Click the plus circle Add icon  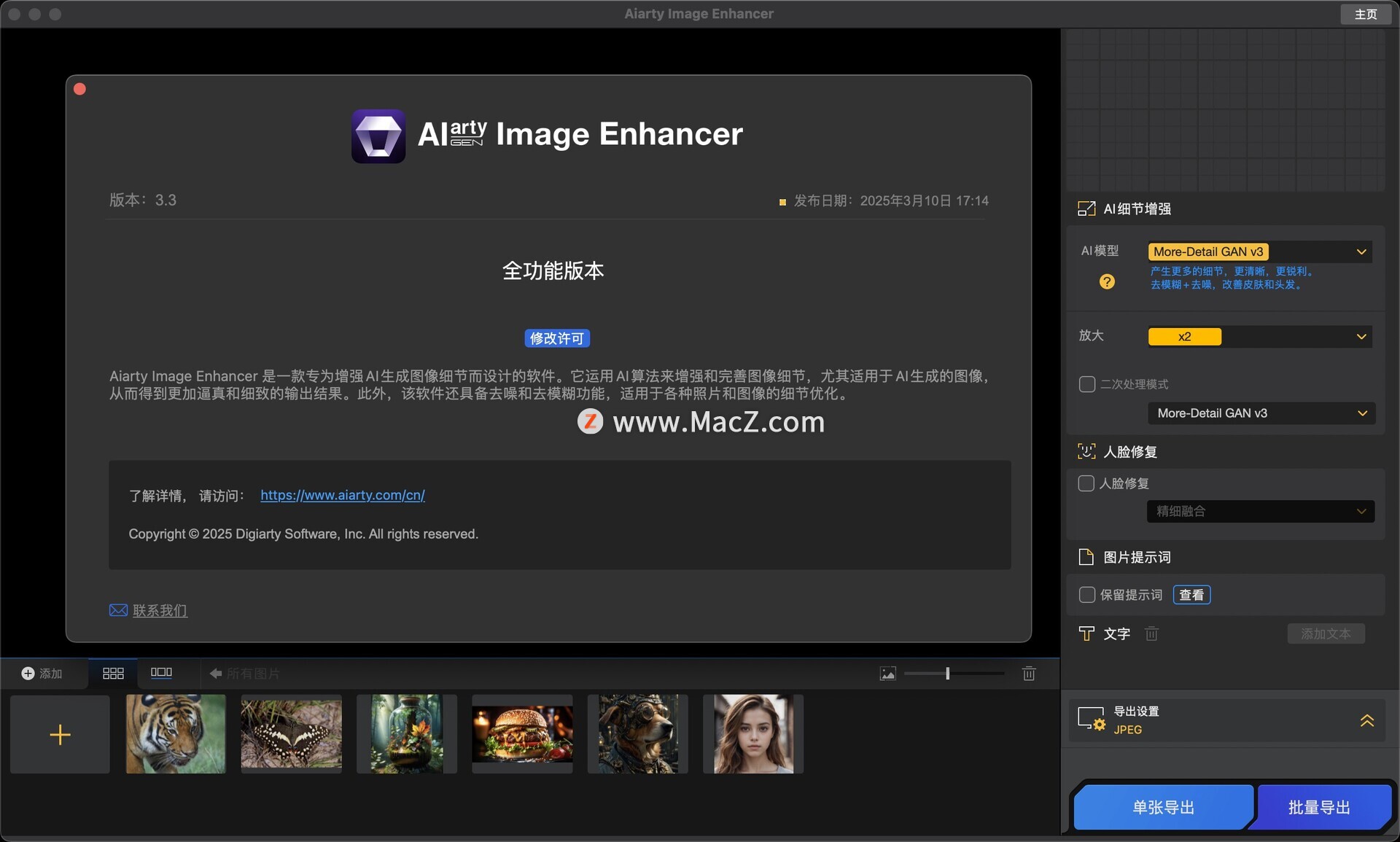pos(28,673)
